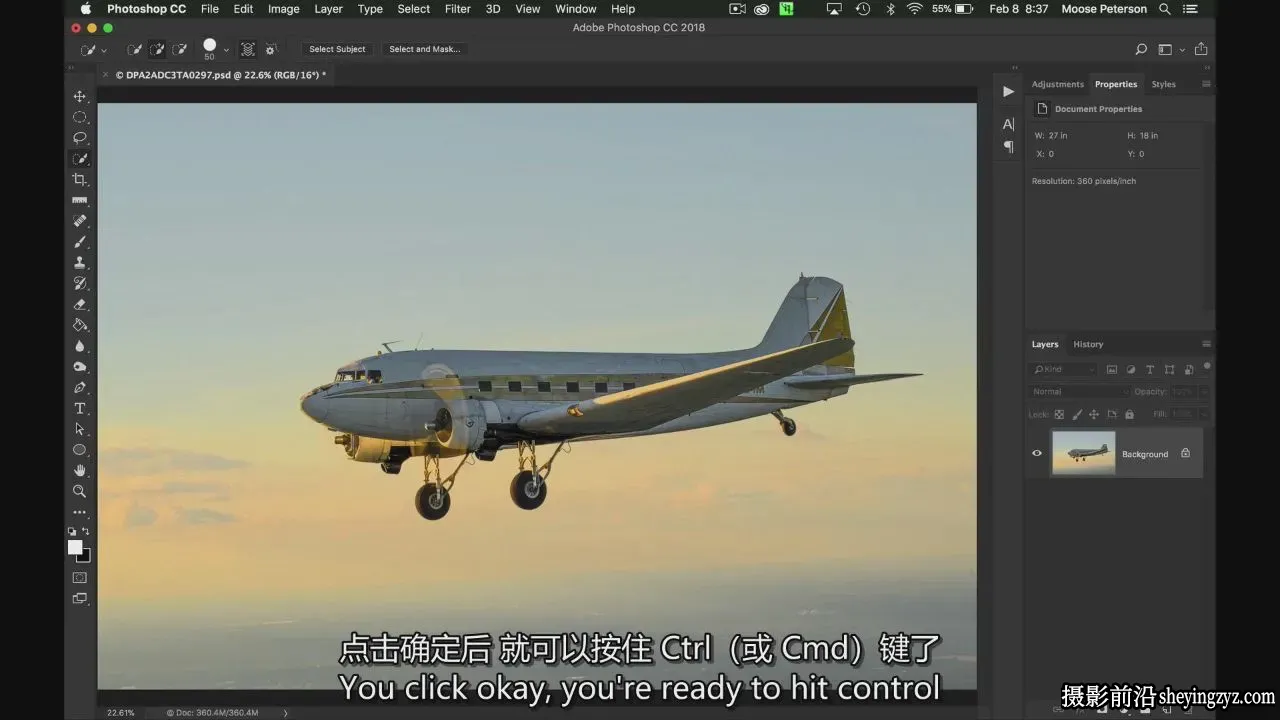Viewport: 1280px width, 720px height.
Task: Click the Background layer thumbnail
Action: pos(1083,453)
